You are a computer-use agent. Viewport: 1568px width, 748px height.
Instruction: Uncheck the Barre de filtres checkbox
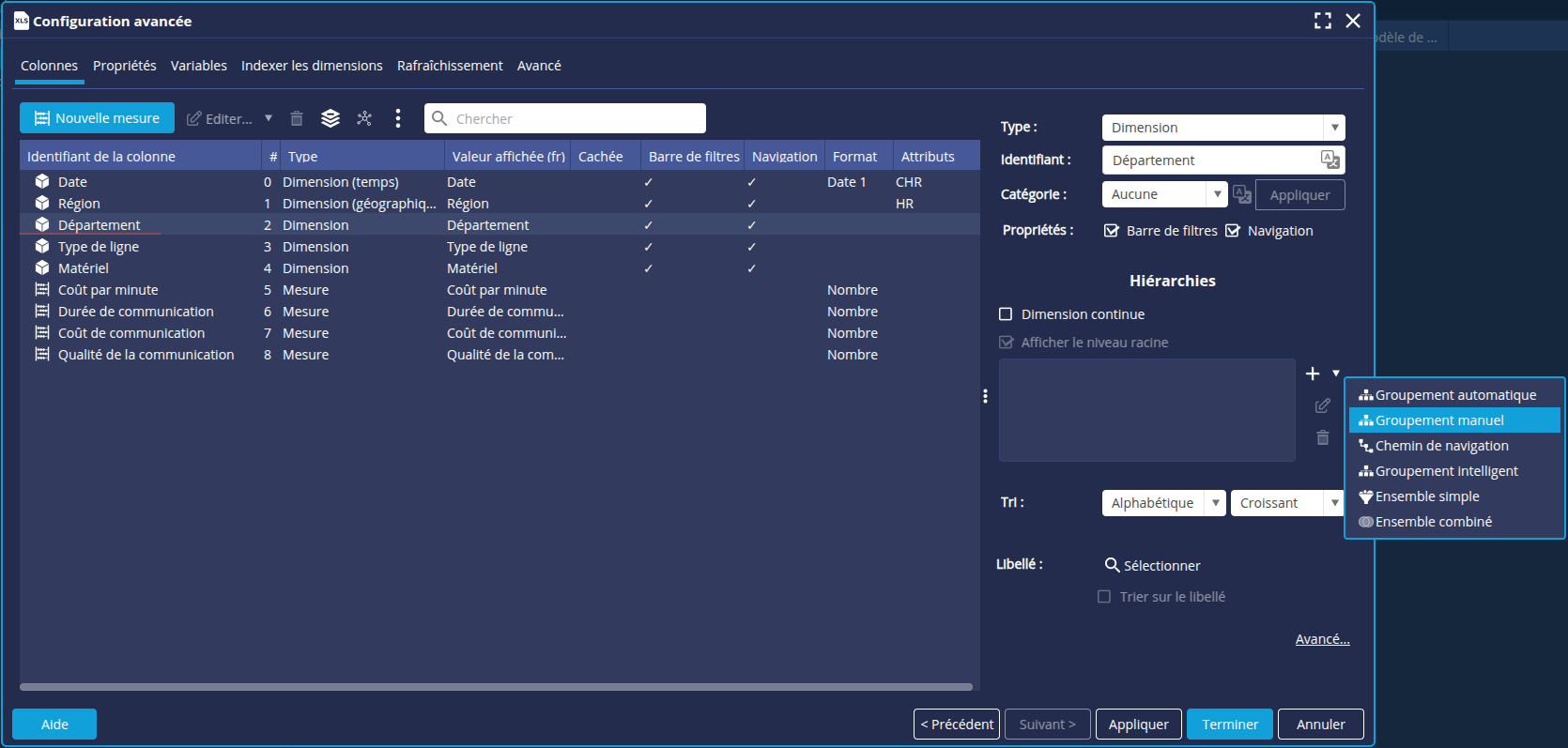click(x=1112, y=231)
